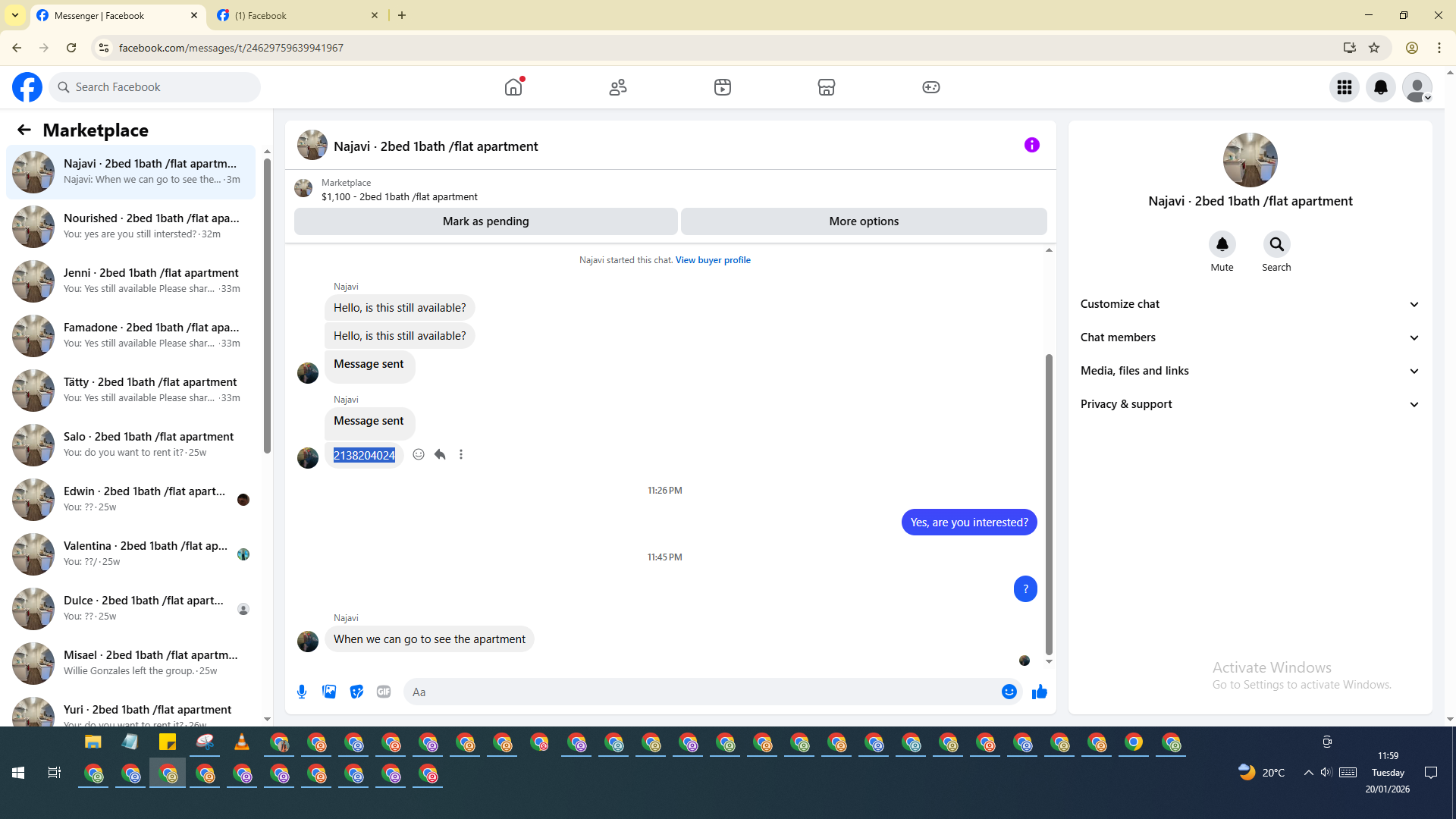The image size is (1456, 819).
Task: Click Mark as pending
Action: (x=486, y=221)
